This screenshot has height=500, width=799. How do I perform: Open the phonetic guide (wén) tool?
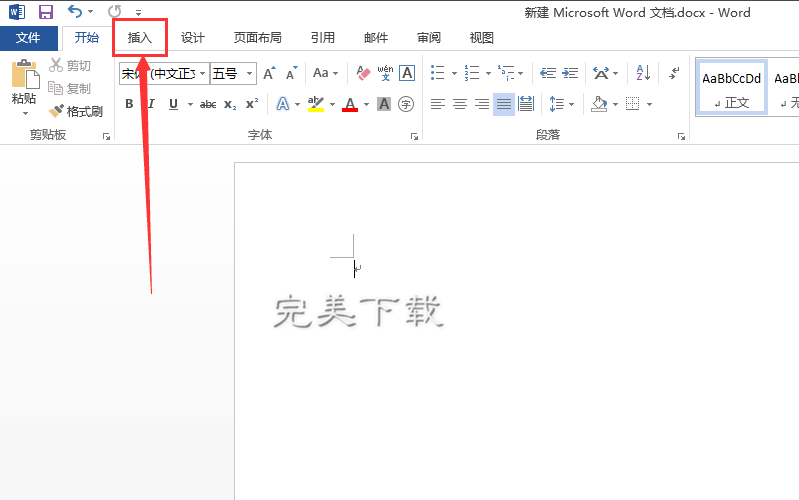pos(385,73)
